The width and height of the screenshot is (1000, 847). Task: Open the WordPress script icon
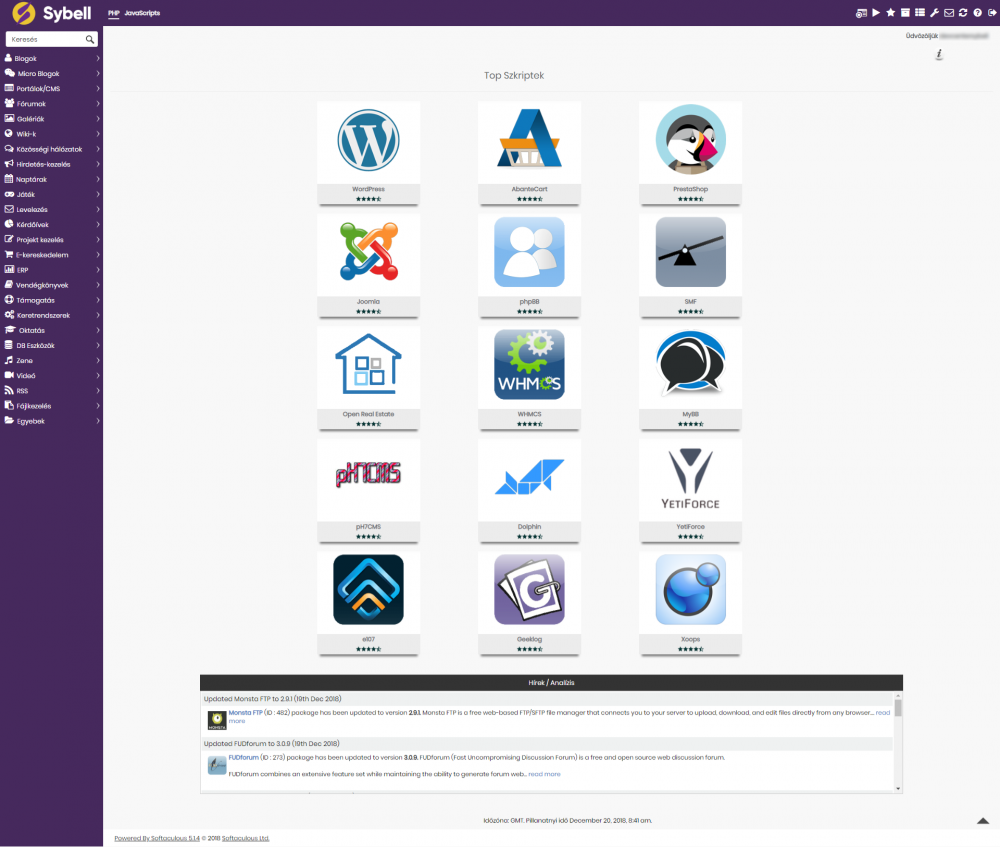369,140
